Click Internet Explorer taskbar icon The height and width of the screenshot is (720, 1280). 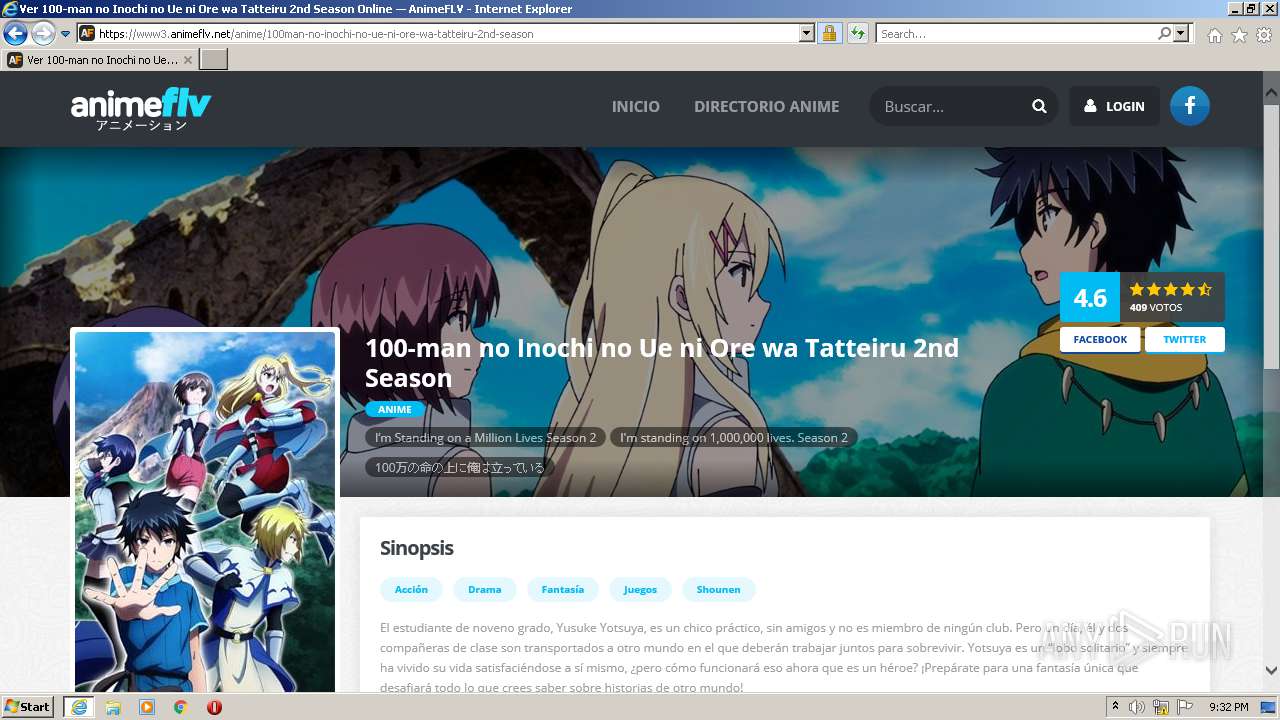pos(78,706)
